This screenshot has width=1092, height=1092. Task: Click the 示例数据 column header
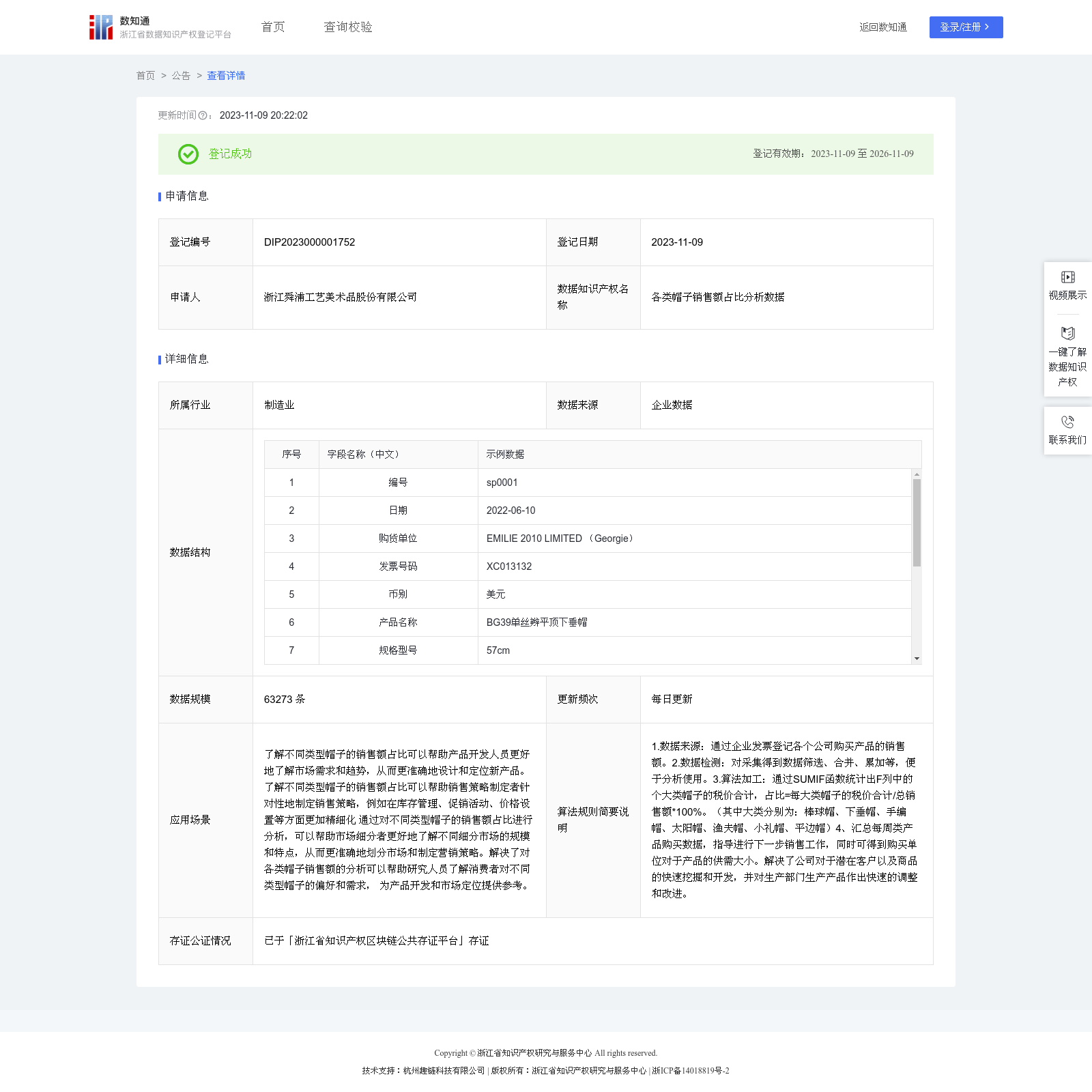[x=505, y=455]
